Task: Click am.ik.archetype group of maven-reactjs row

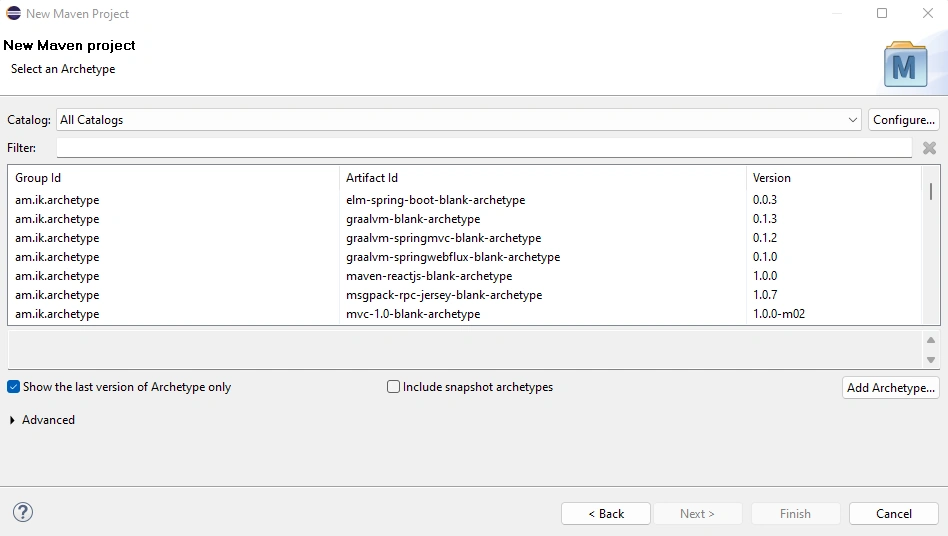Action: (57, 276)
